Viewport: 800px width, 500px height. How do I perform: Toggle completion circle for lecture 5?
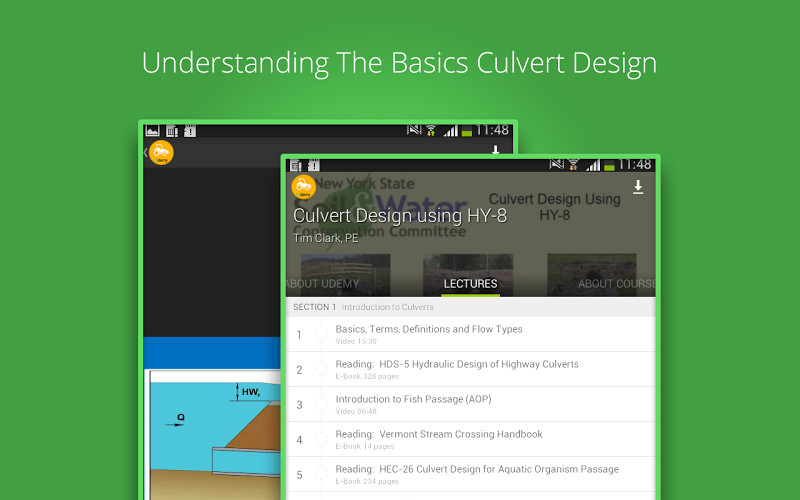[x=321, y=474]
